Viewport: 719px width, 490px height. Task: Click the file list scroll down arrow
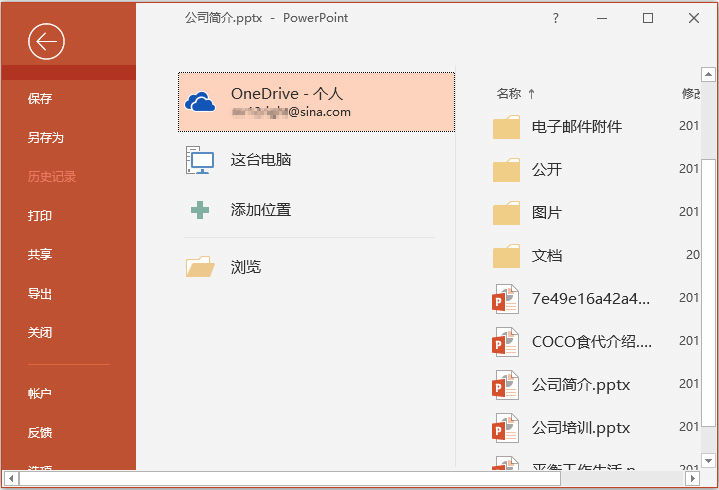pos(708,460)
